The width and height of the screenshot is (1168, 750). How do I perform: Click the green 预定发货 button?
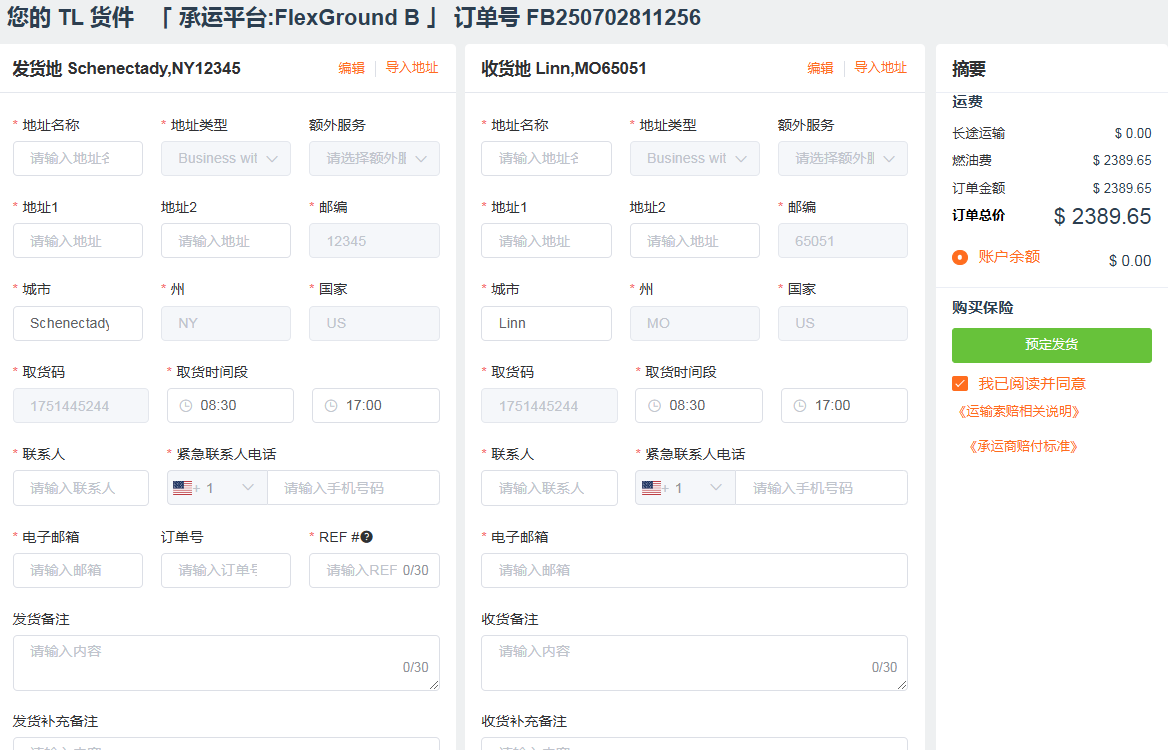[x=1052, y=345]
